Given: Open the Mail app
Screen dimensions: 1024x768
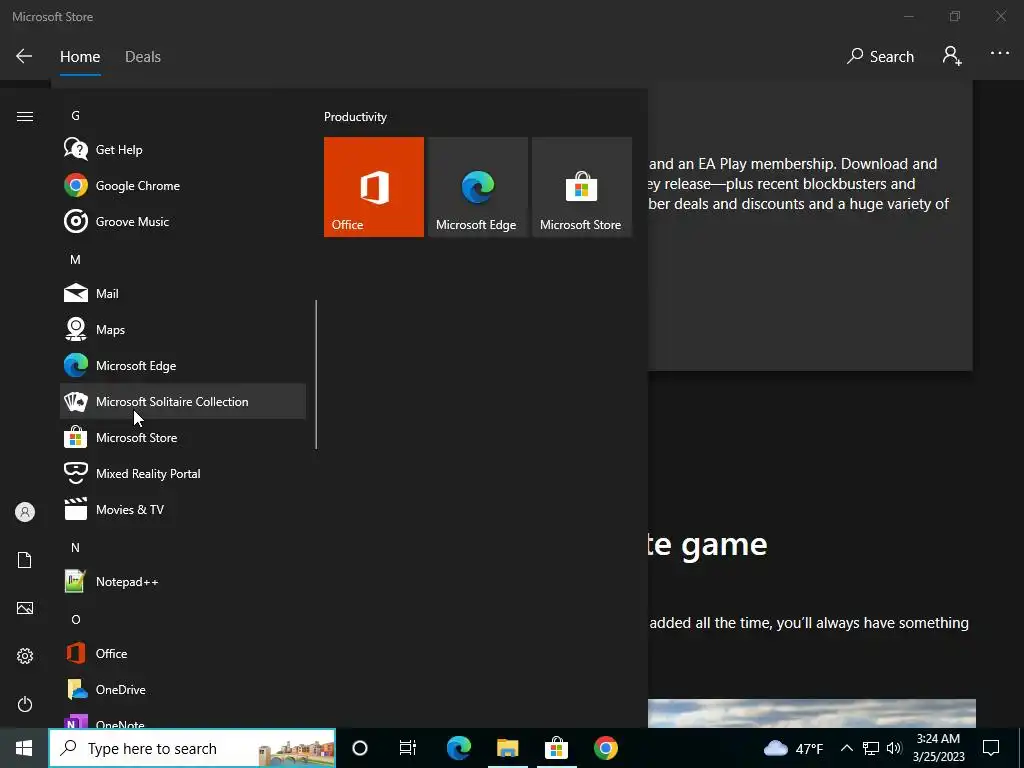Looking at the screenshot, I should click(x=183, y=293).
